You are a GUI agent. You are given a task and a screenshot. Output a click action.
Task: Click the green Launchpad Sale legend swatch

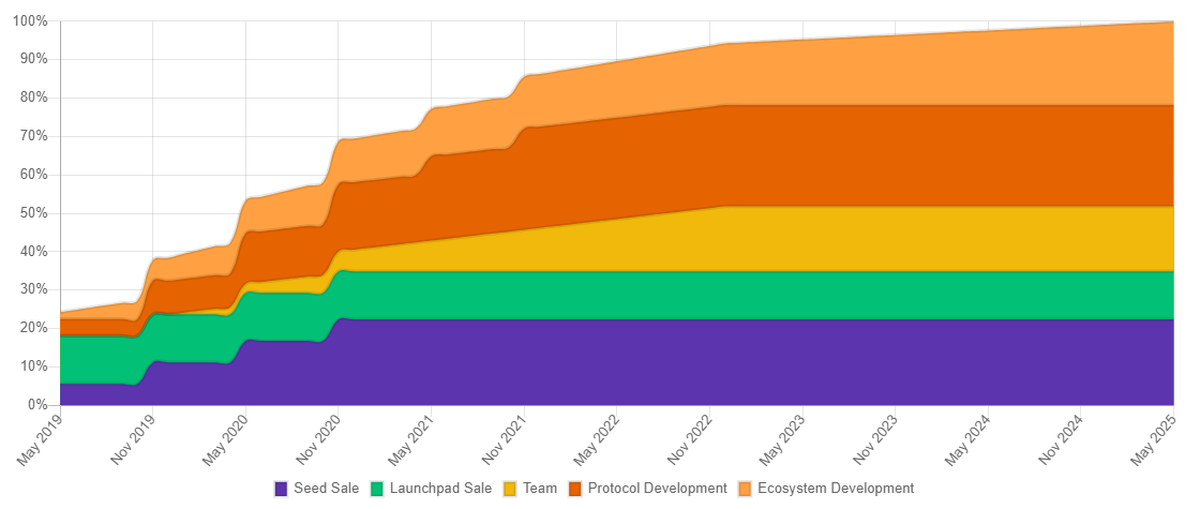point(377,489)
